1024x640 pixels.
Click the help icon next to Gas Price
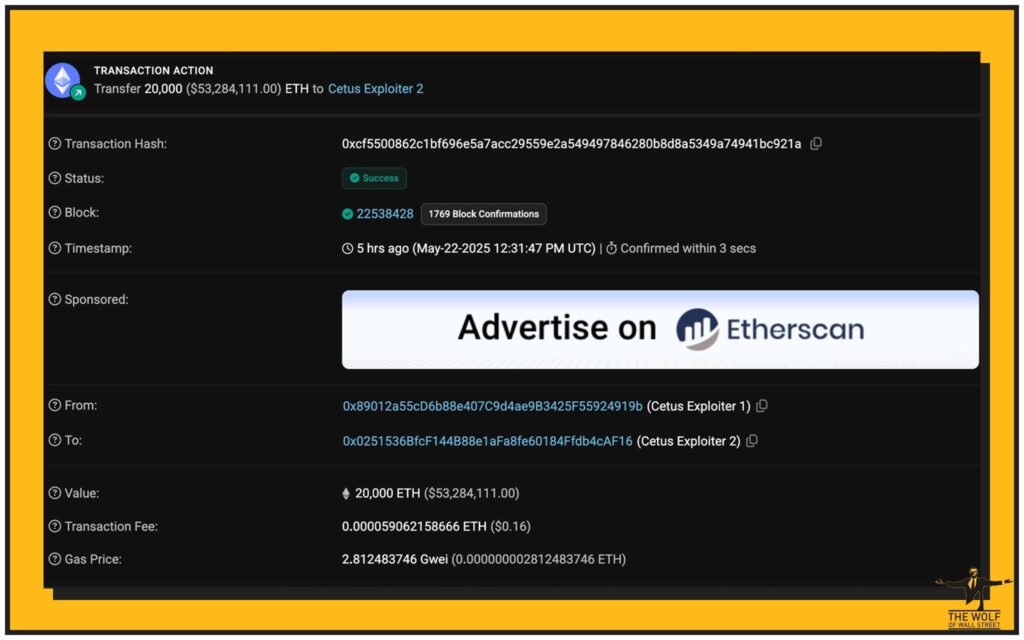tap(55, 559)
